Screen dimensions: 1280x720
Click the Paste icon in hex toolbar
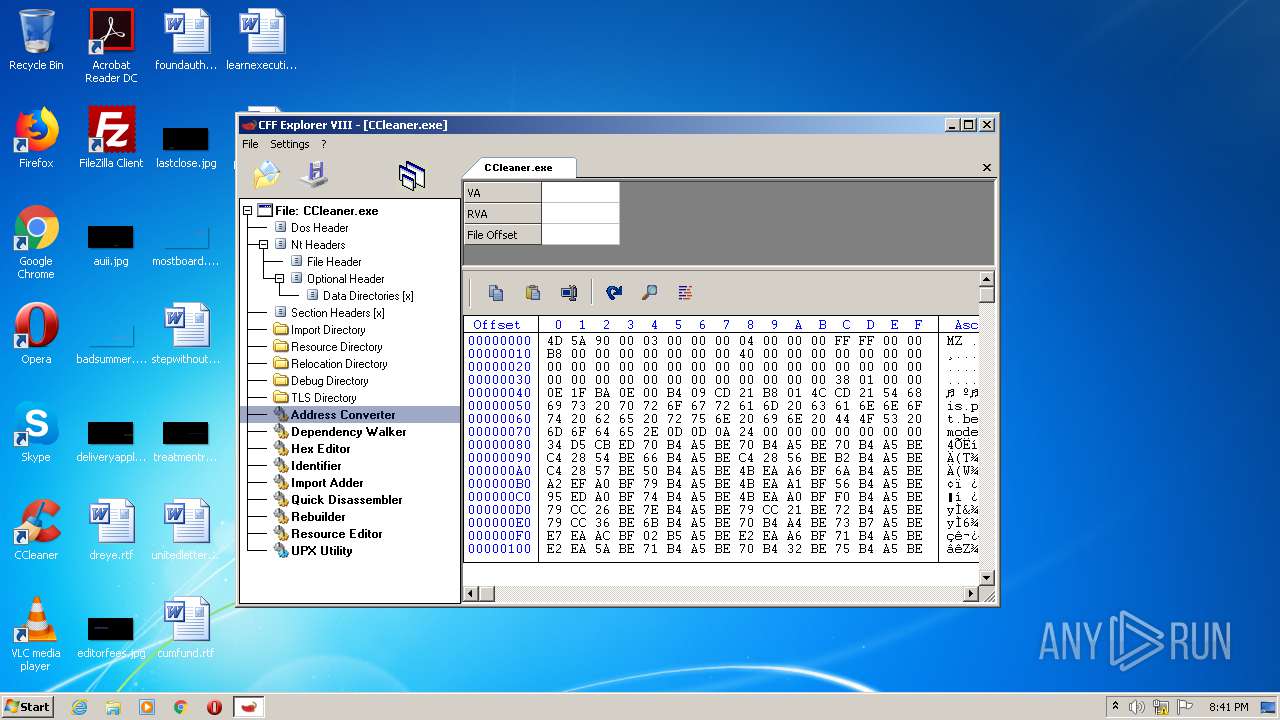[532, 293]
